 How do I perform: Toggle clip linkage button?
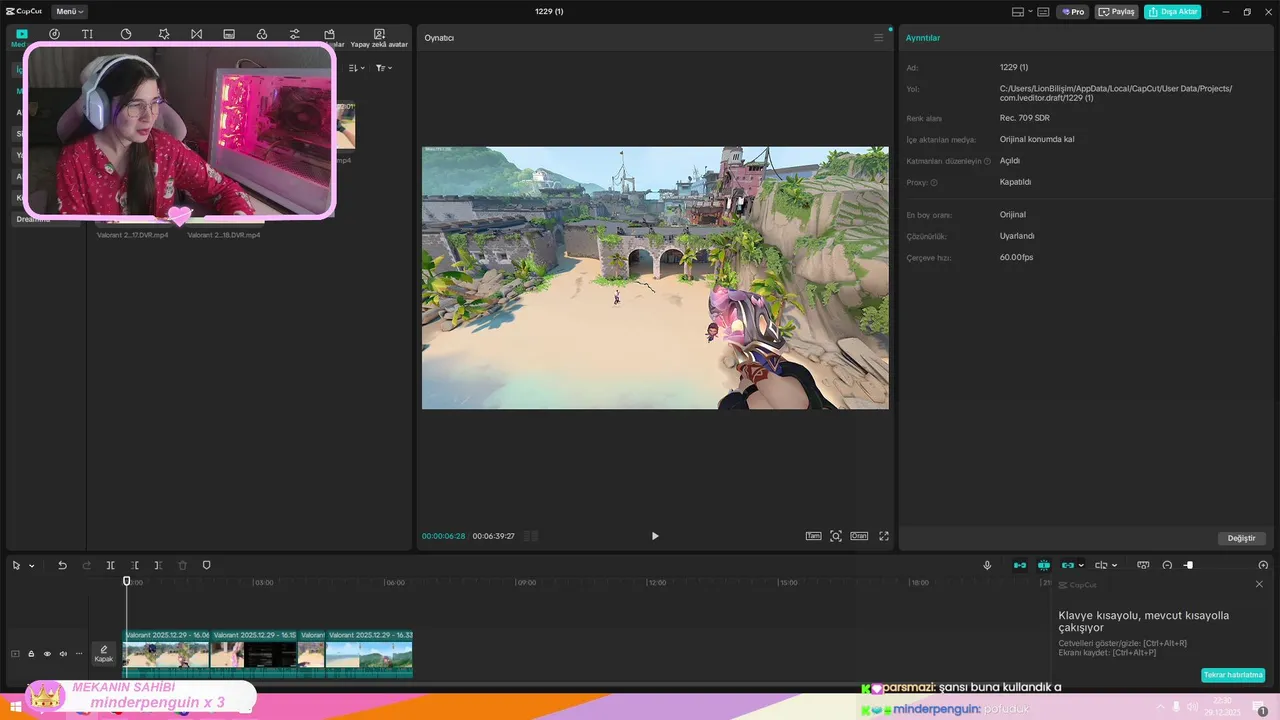(x=1067, y=566)
